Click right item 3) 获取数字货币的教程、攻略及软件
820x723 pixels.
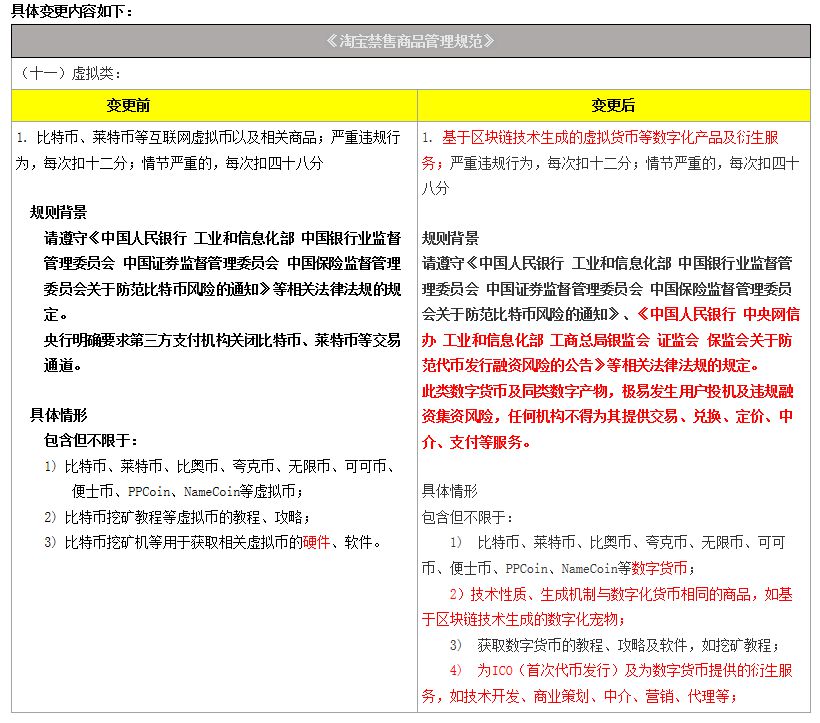click(x=568, y=646)
